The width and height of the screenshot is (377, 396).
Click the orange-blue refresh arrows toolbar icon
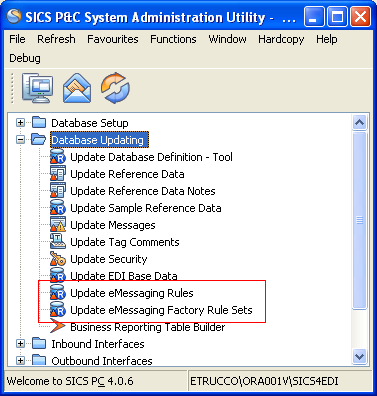115,88
